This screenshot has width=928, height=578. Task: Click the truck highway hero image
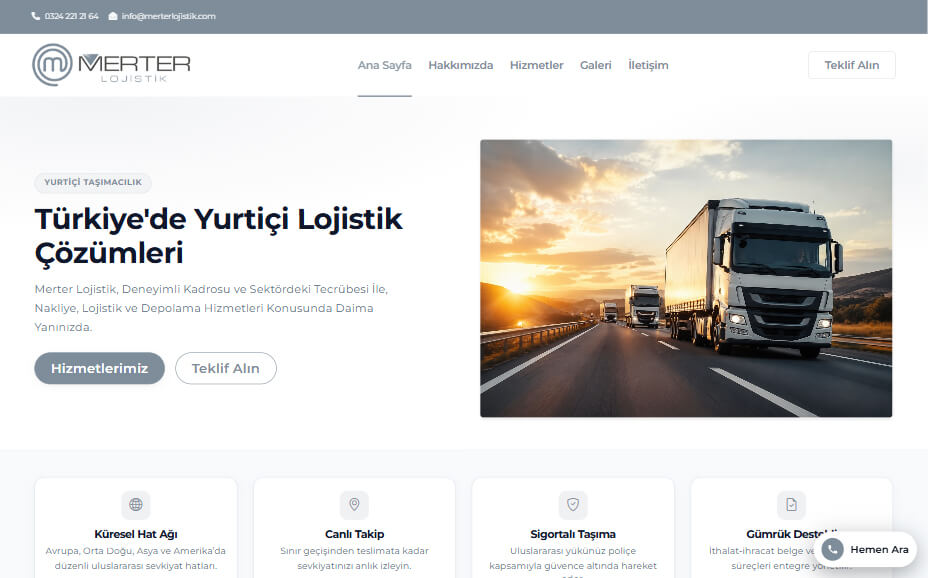pos(686,278)
